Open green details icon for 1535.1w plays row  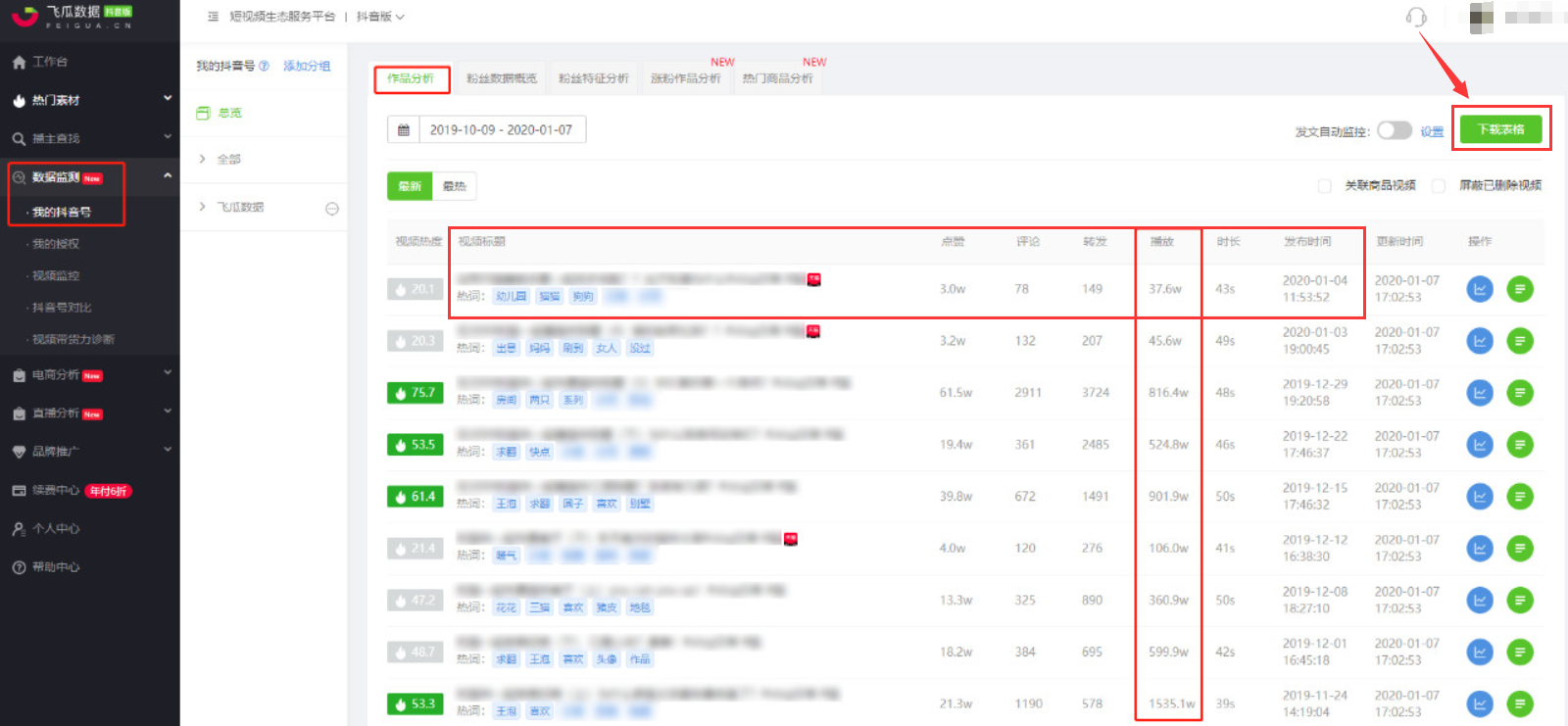(1520, 703)
